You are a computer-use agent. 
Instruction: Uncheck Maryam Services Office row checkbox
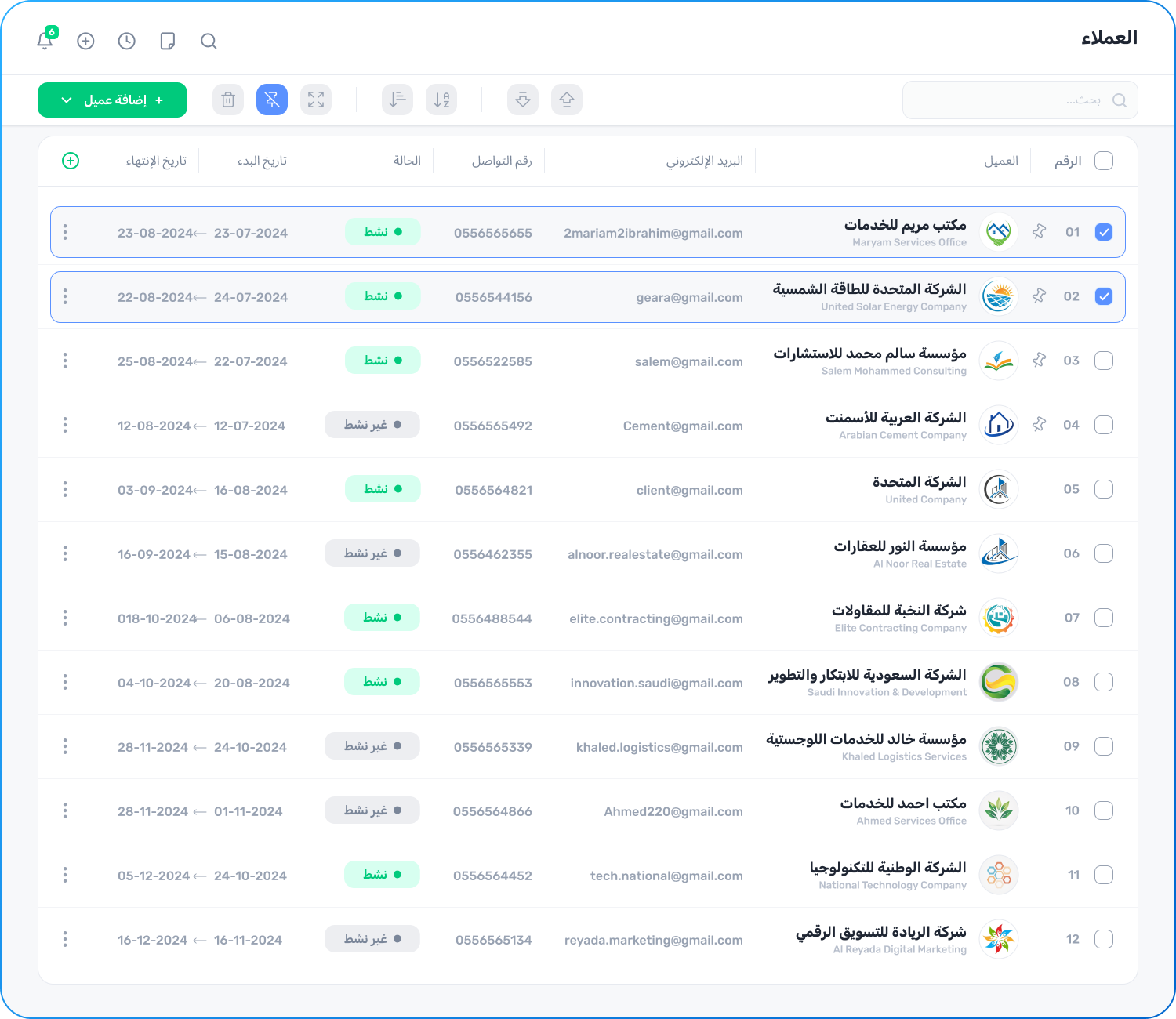click(x=1103, y=232)
